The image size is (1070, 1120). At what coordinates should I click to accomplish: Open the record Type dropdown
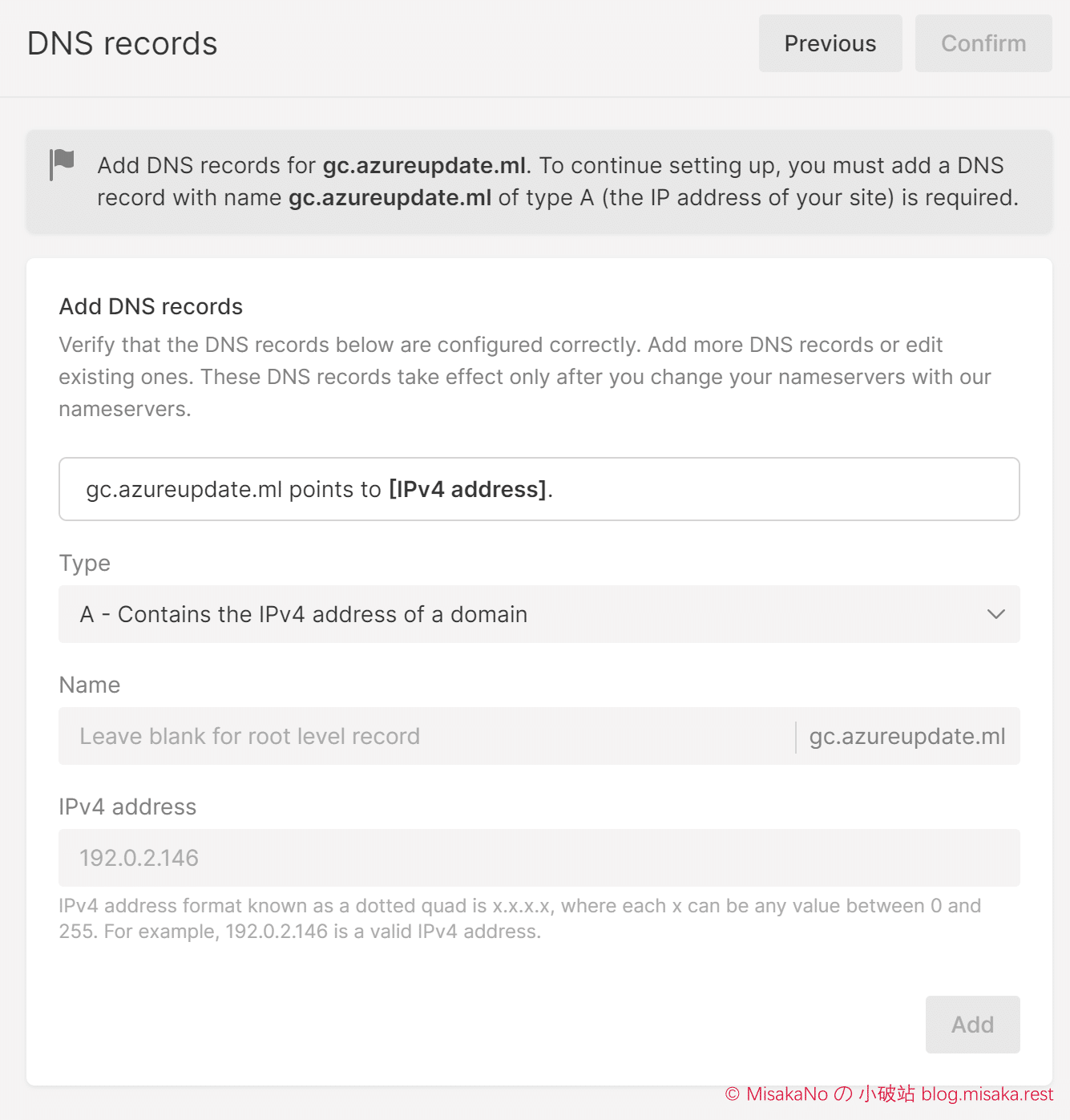(539, 614)
